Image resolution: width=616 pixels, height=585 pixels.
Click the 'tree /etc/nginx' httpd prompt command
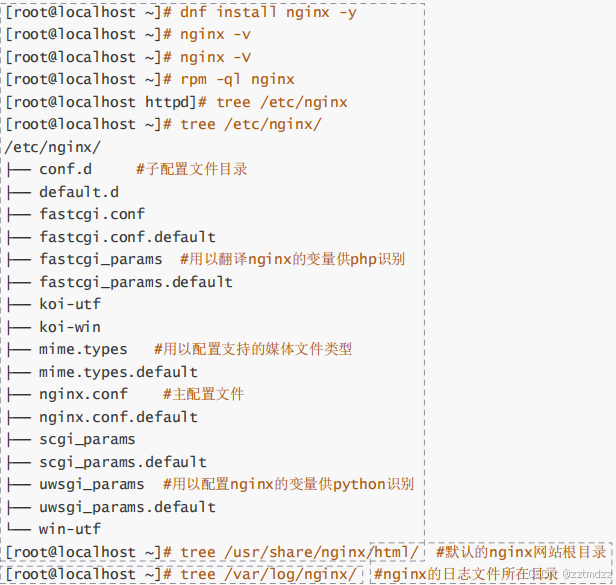[282, 102]
